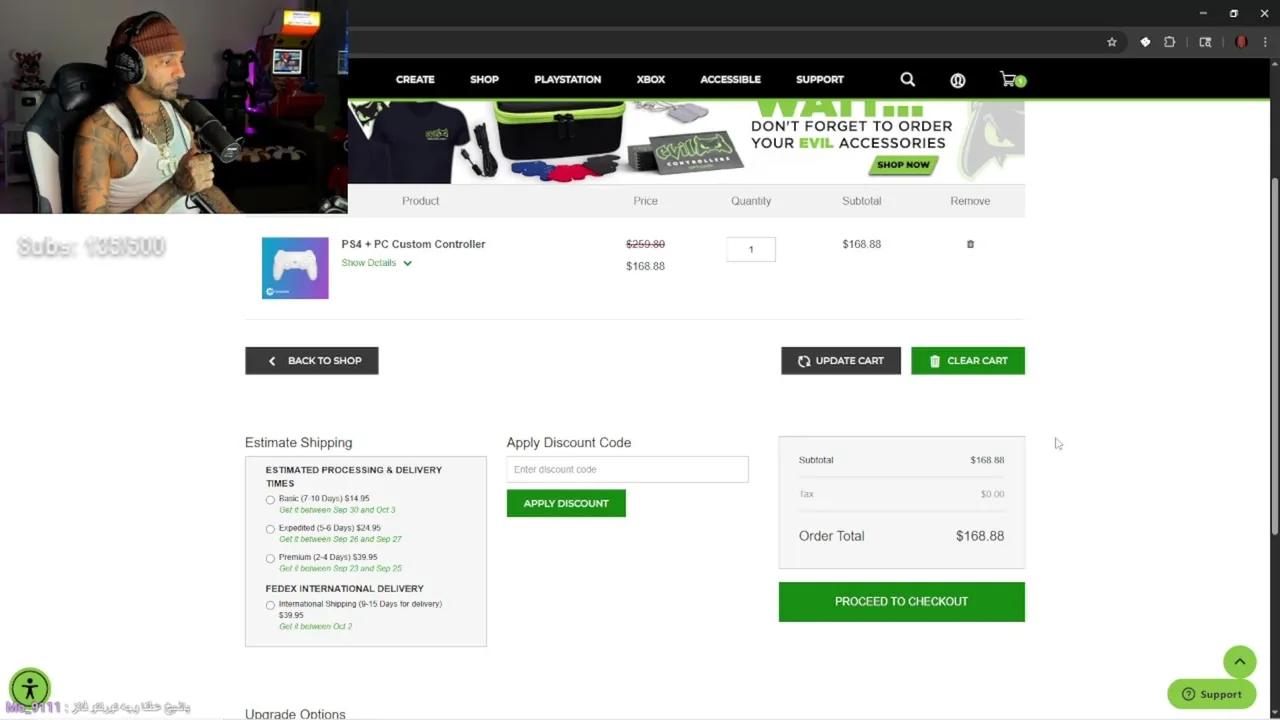1280x720 pixels.
Task: Click the Tax $0.00 amount
Action: (992, 494)
